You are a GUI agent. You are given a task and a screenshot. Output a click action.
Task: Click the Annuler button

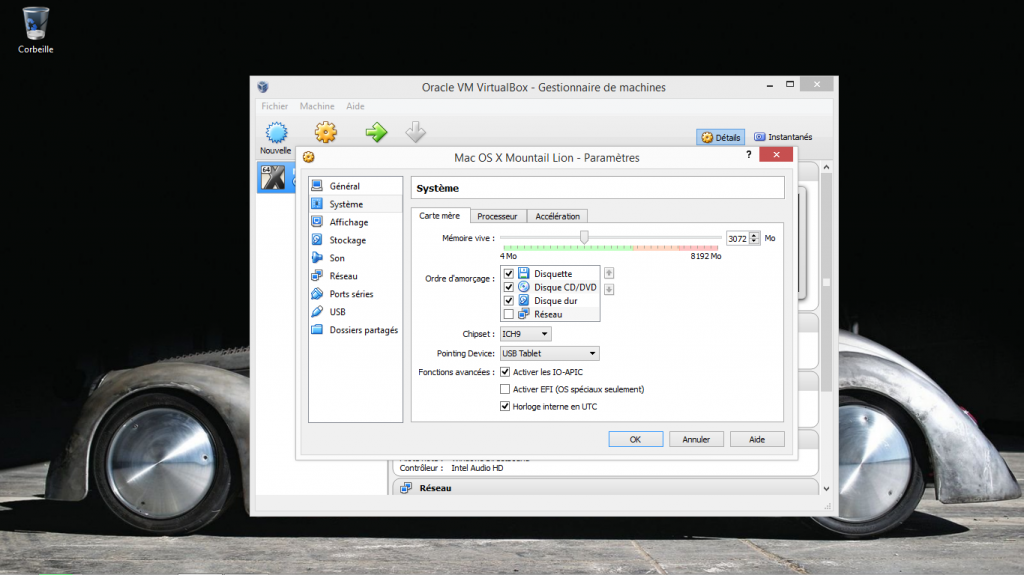click(x=696, y=439)
